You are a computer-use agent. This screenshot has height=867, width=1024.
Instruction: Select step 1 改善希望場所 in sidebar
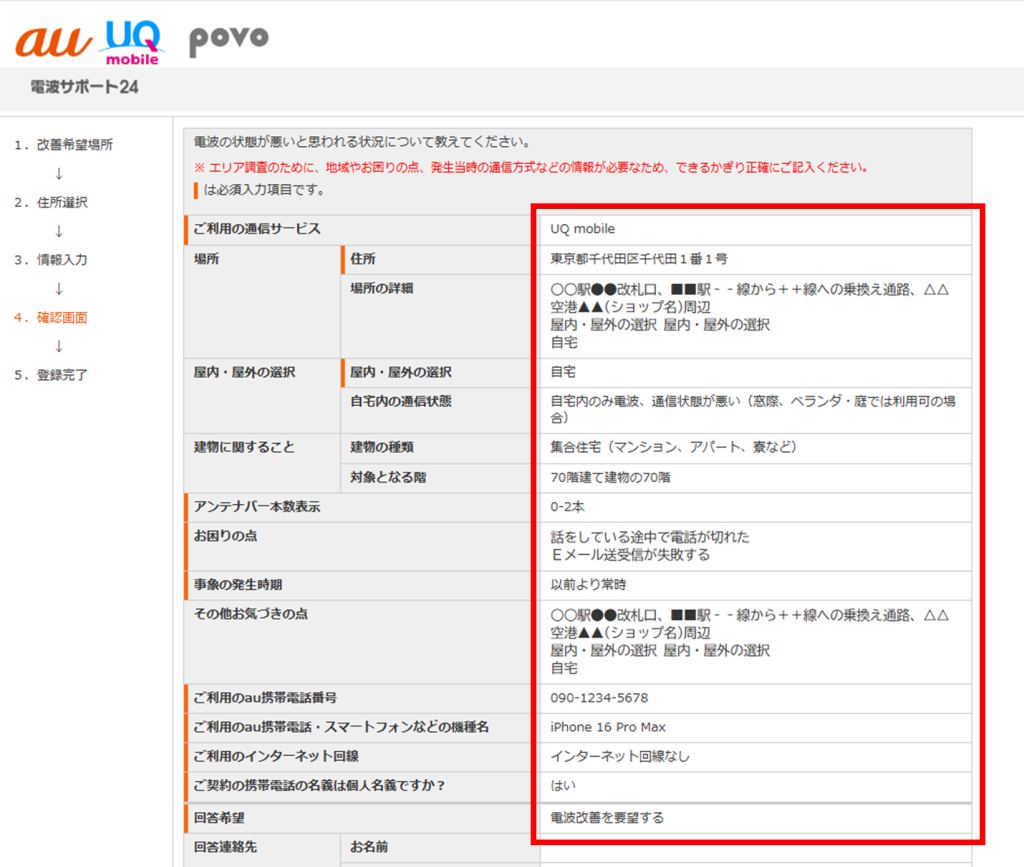[x=62, y=143]
